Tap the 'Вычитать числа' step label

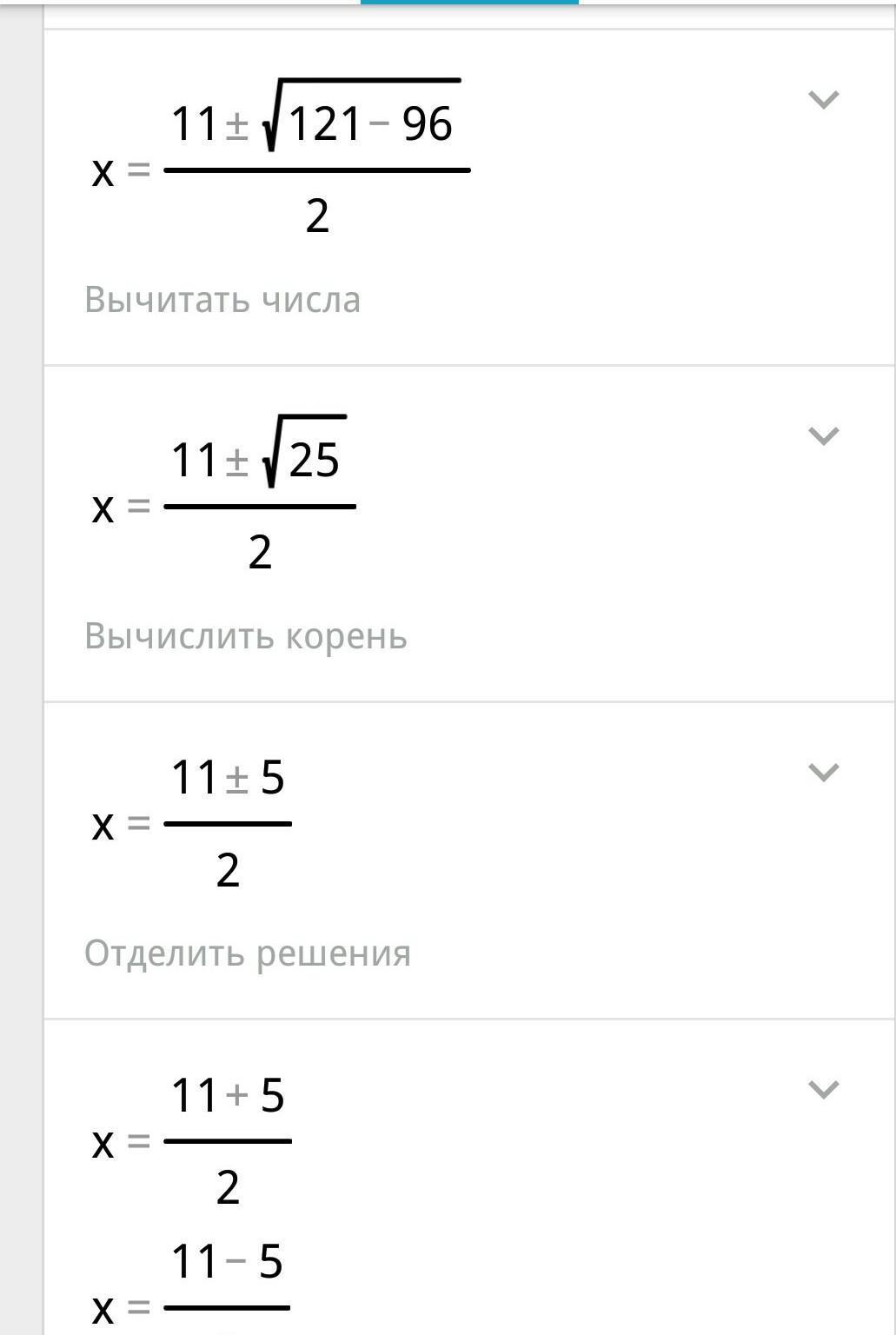pos(222,300)
